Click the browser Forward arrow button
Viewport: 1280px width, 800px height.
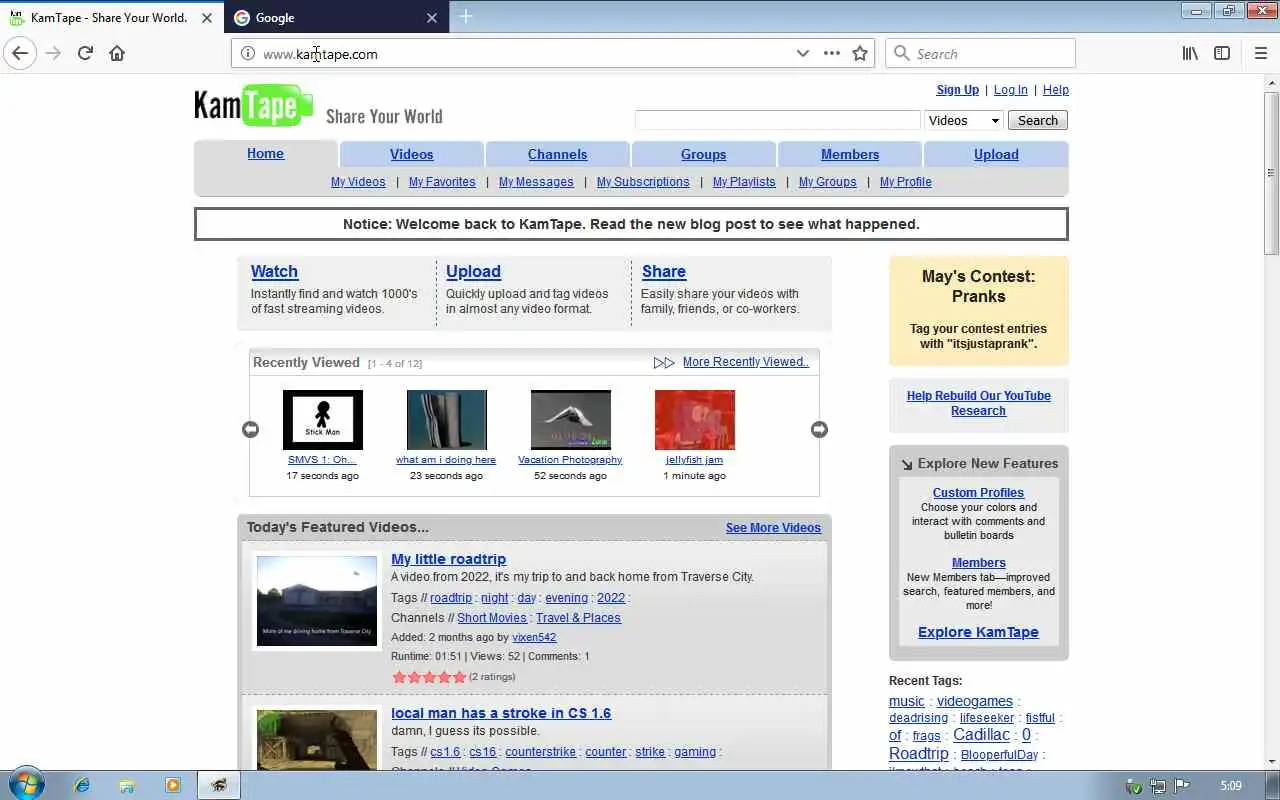coord(53,53)
